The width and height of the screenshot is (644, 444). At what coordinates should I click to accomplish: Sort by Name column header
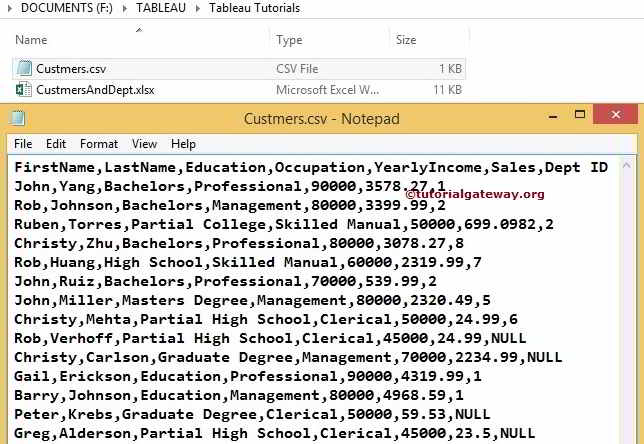tap(31, 40)
